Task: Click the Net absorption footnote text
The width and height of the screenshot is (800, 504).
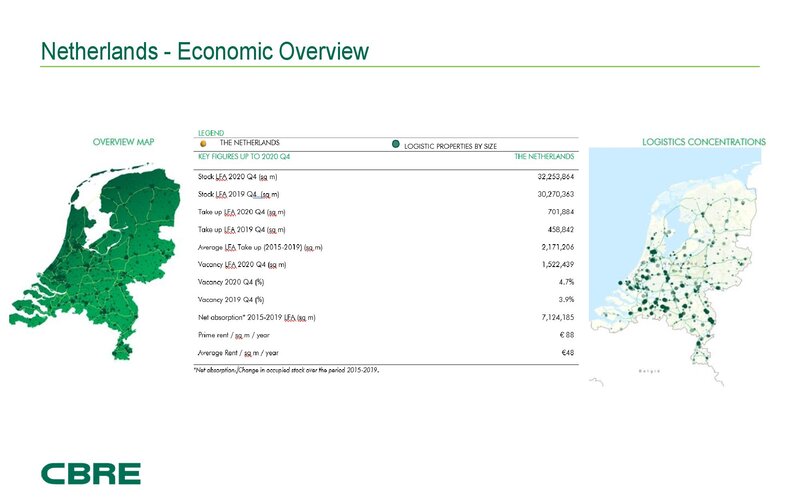Action: (x=286, y=369)
